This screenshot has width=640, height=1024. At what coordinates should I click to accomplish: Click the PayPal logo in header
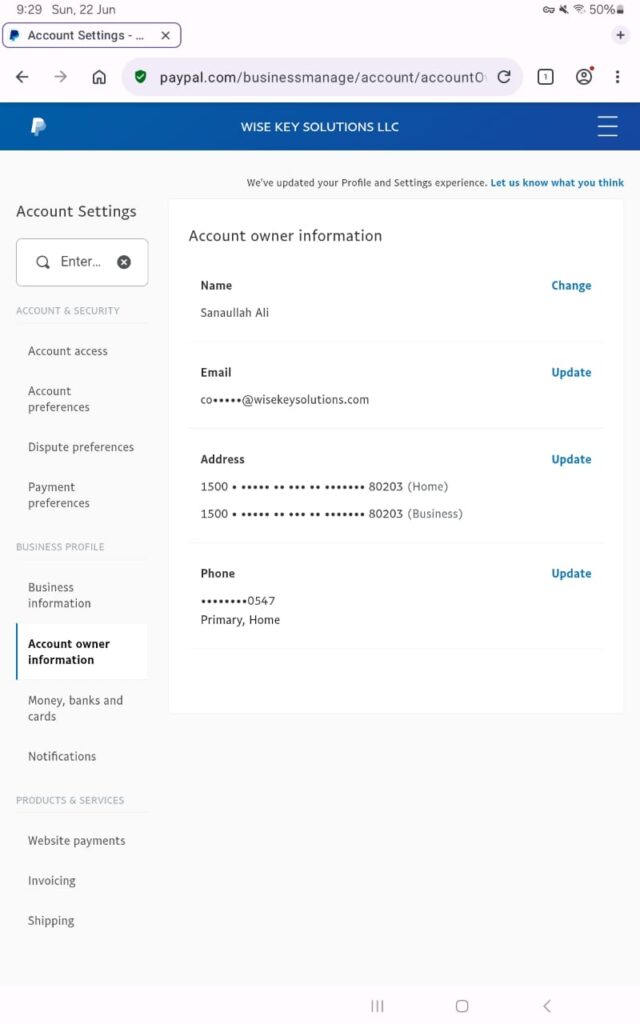[38, 127]
